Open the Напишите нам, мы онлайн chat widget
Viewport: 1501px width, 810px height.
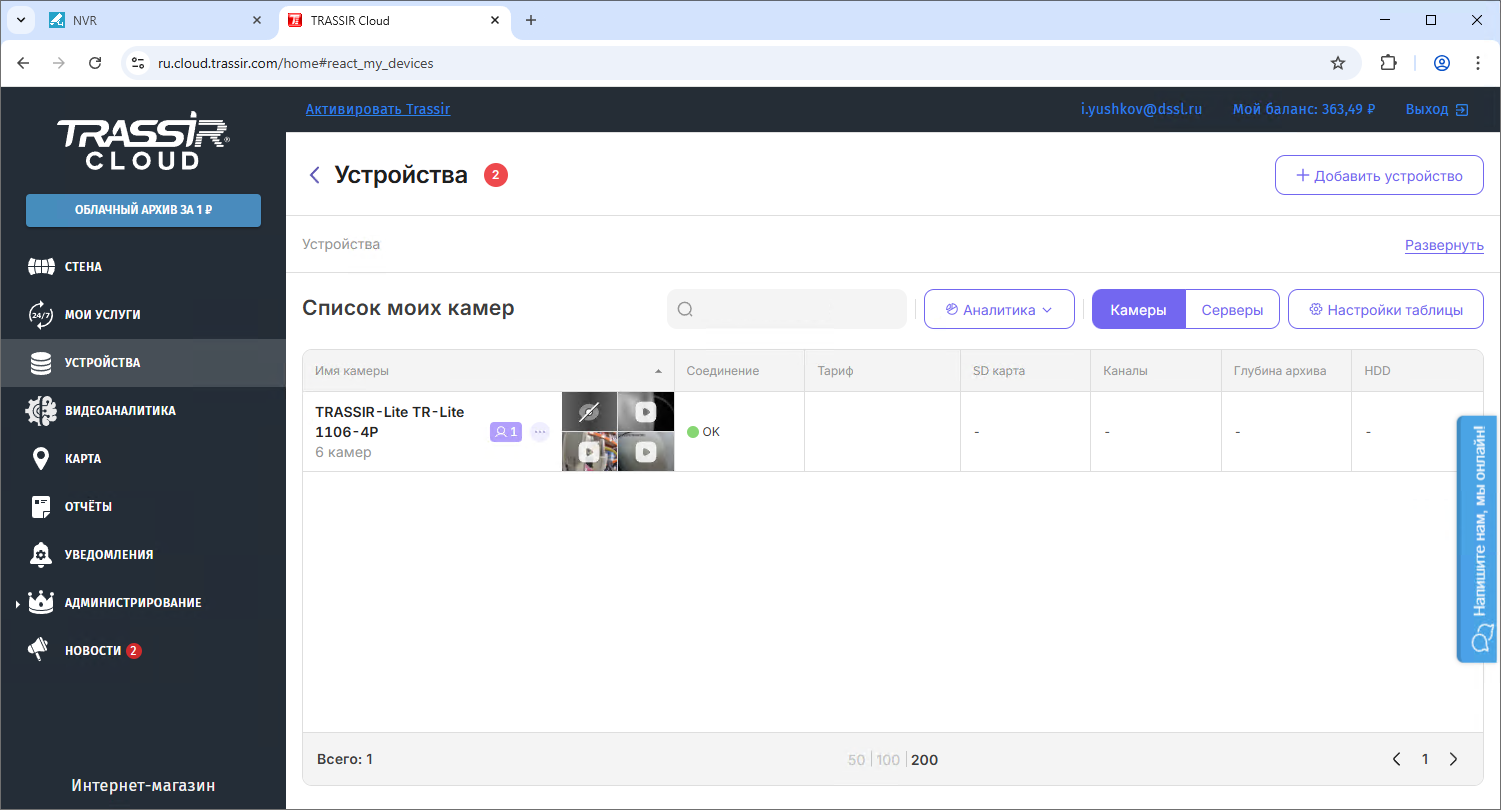tap(1477, 539)
